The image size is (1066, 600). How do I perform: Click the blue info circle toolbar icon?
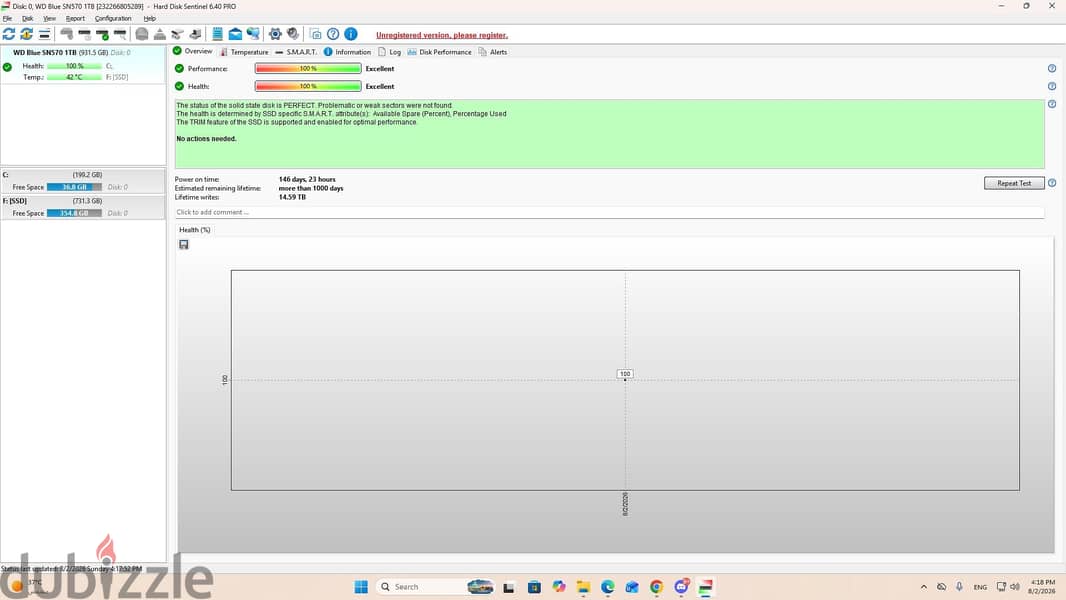click(x=351, y=34)
